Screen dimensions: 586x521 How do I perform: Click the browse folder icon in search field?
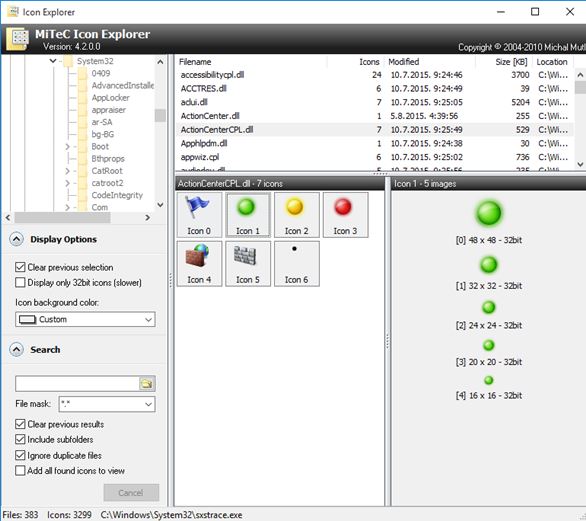[x=146, y=383]
